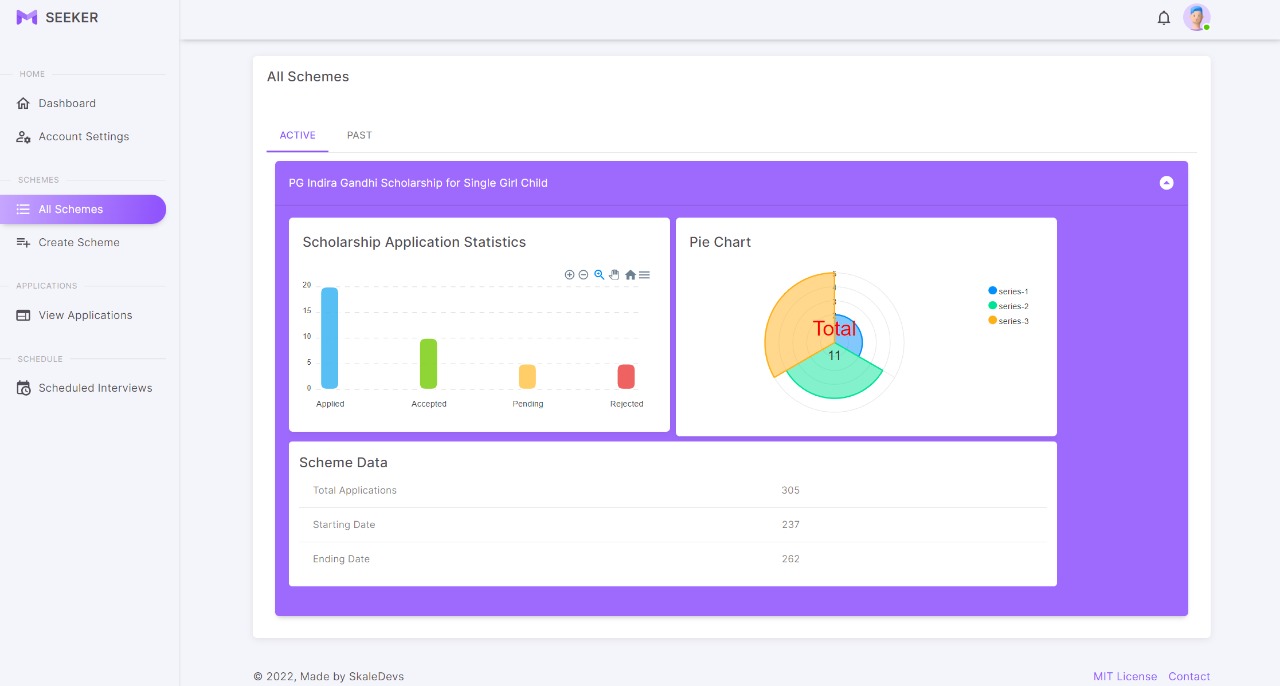1280x686 pixels.
Task: Reset chart zoom with the home icon
Action: pyautogui.click(x=630, y=275)
